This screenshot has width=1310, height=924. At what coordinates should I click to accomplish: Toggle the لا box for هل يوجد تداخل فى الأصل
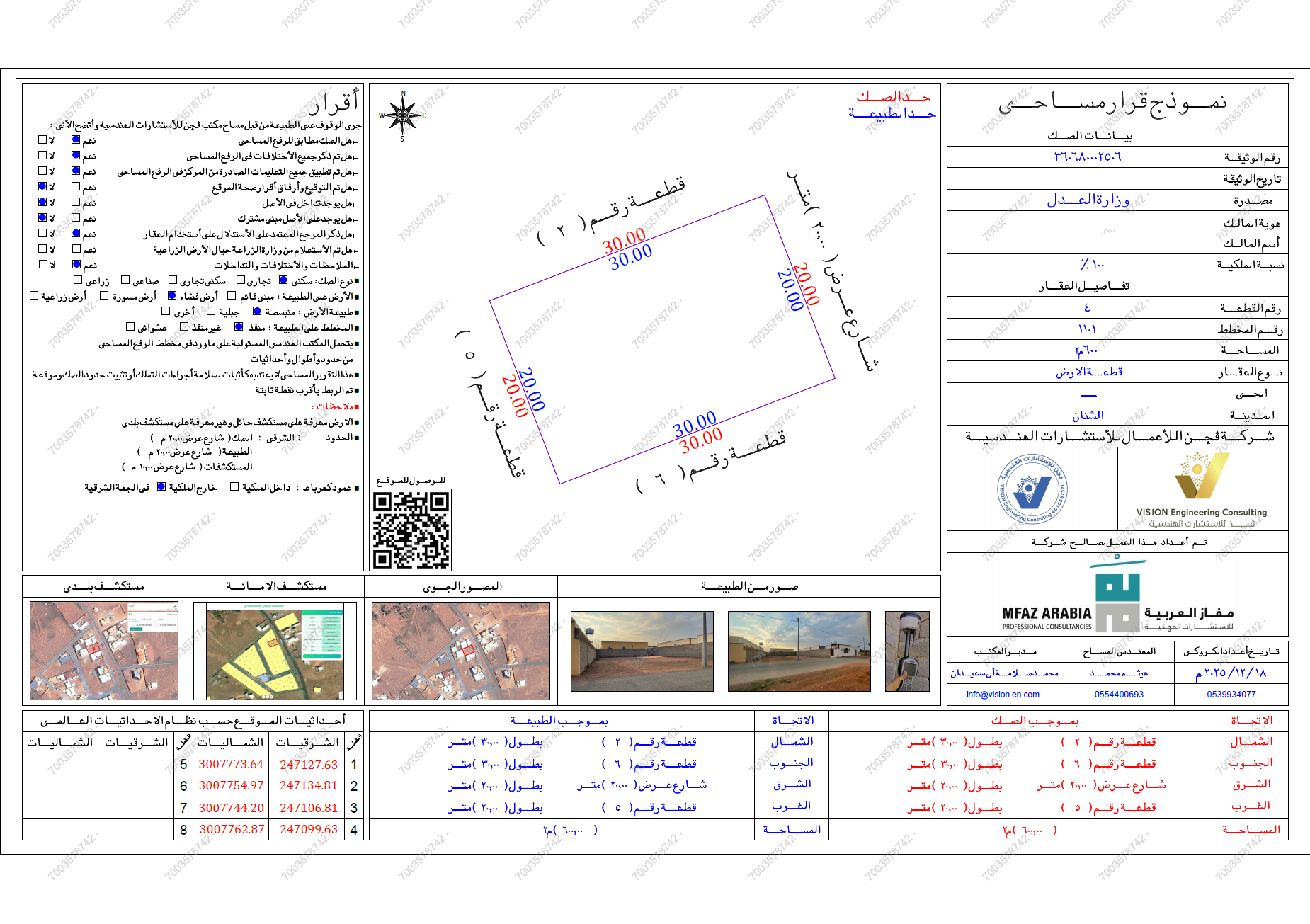click(42, 203)
